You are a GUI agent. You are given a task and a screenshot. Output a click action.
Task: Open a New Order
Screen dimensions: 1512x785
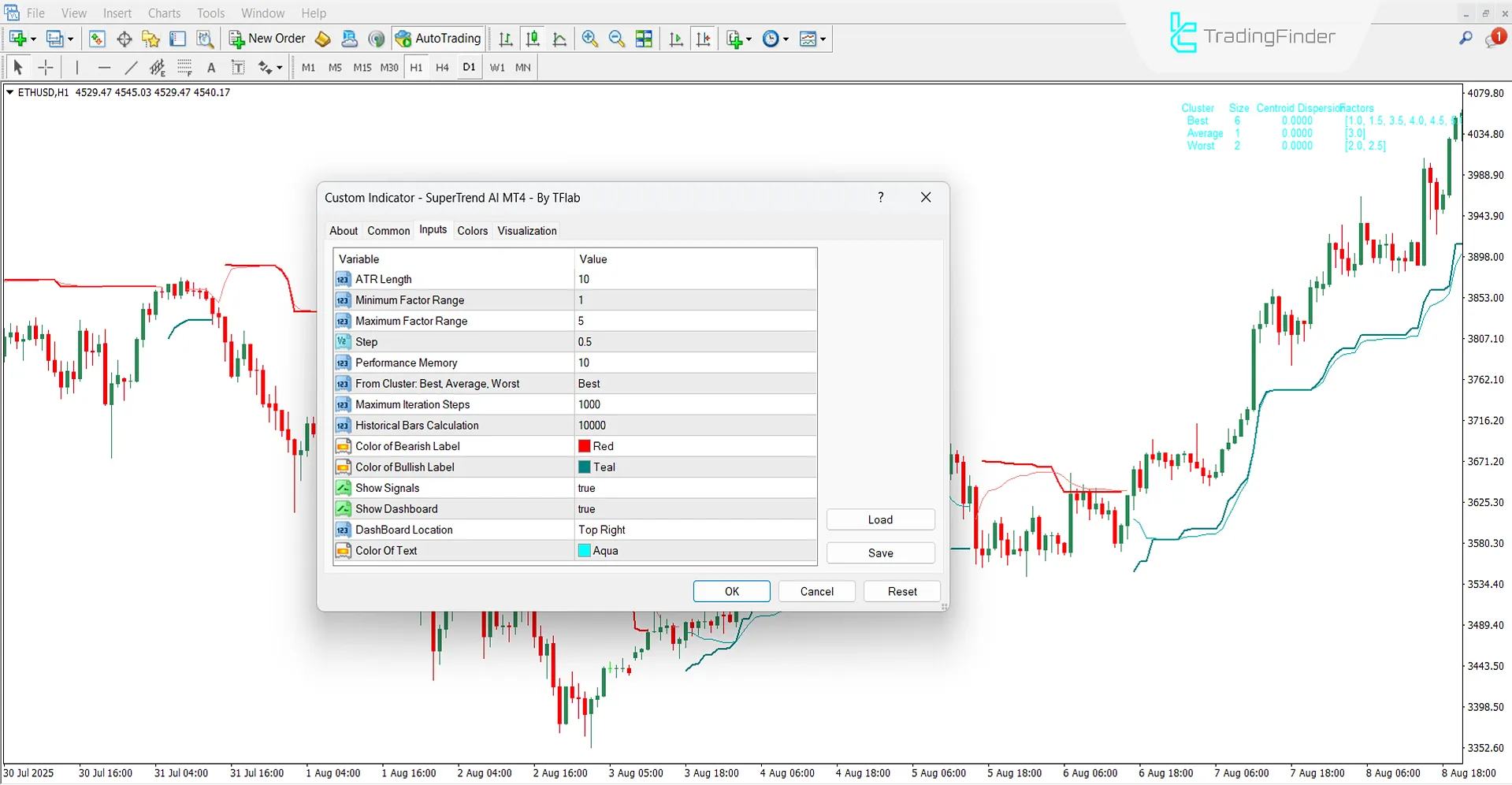(x=266, y=38)
